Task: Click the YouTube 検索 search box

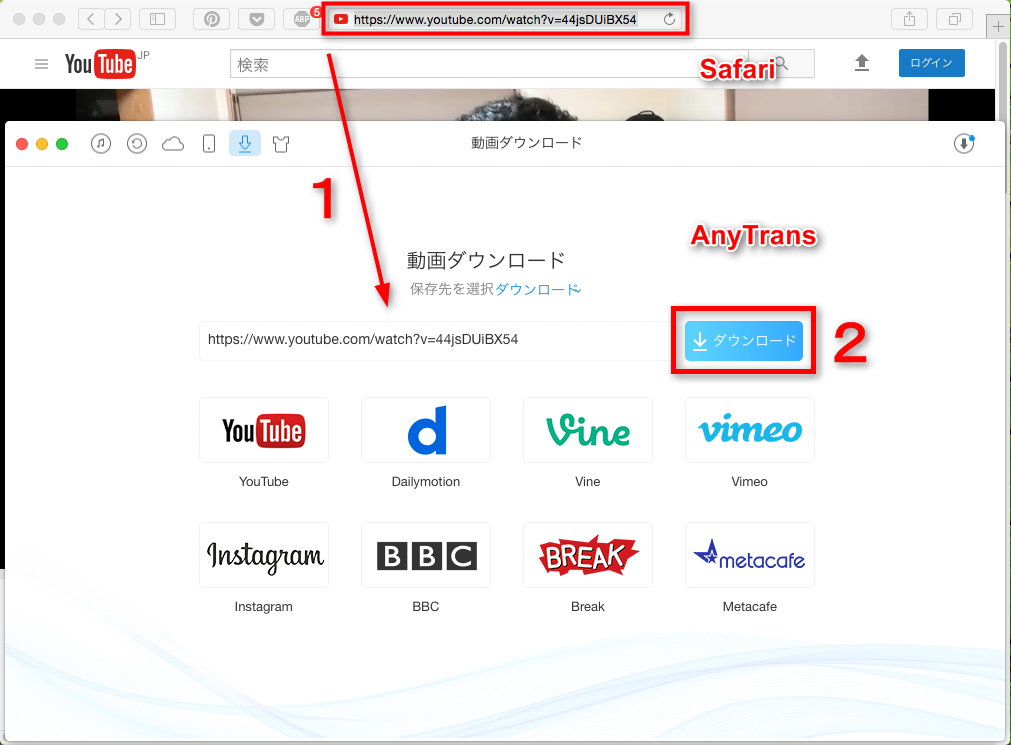Action: 489,64
